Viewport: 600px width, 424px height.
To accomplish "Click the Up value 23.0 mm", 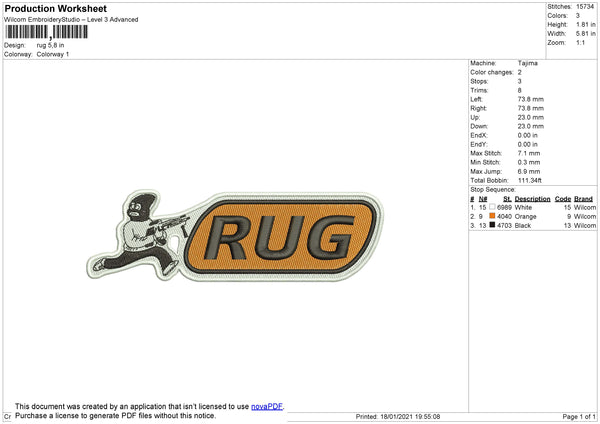I will click(531, 117).
